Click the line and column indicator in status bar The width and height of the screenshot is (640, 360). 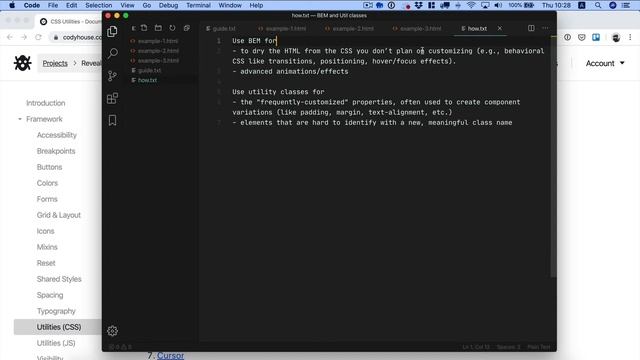[476, 347]
